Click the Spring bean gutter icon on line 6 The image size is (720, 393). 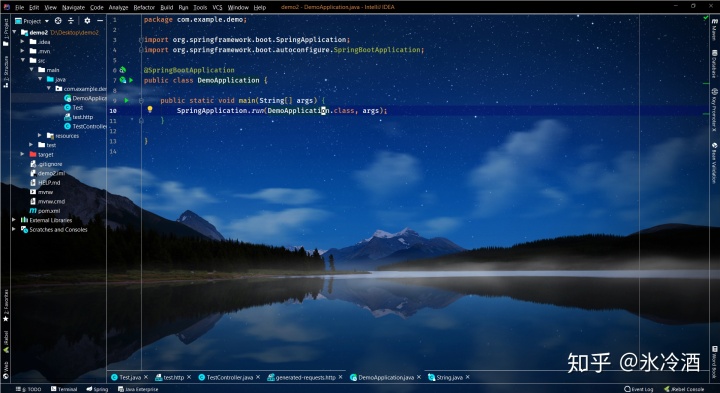pos(123,70)
